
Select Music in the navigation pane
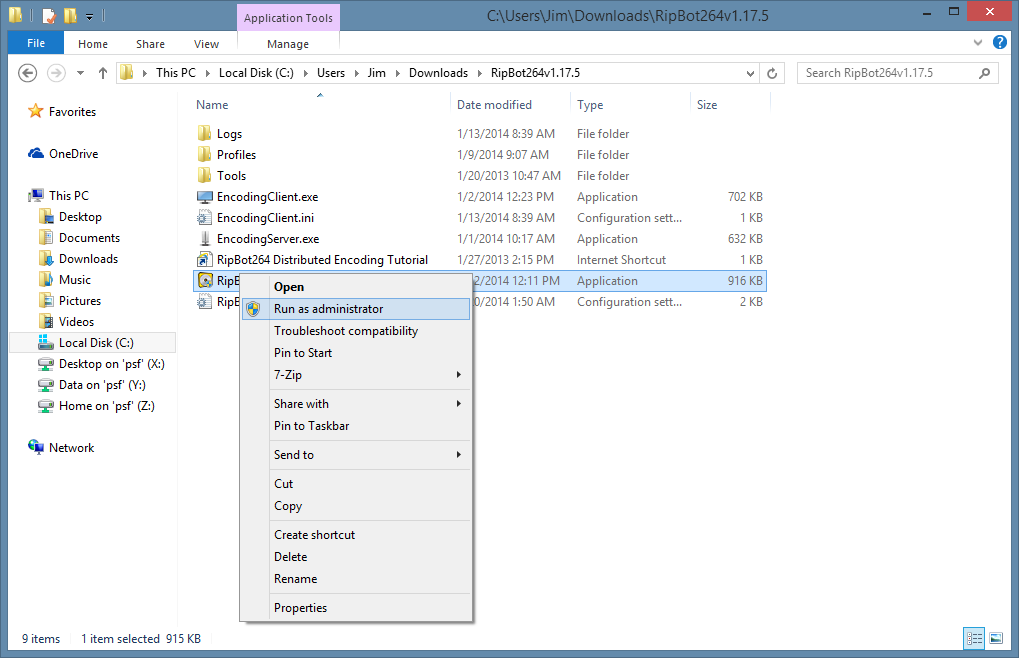point(75,279)
